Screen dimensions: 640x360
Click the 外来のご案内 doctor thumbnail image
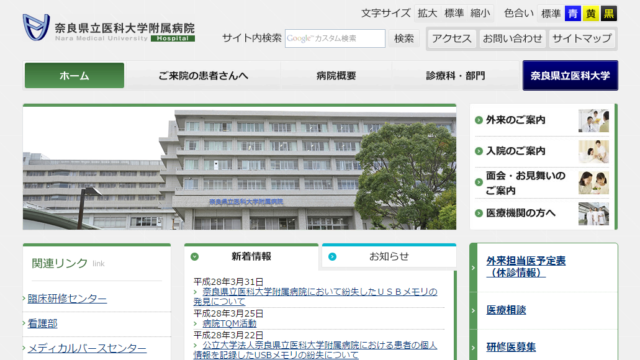tap(593, 120)
